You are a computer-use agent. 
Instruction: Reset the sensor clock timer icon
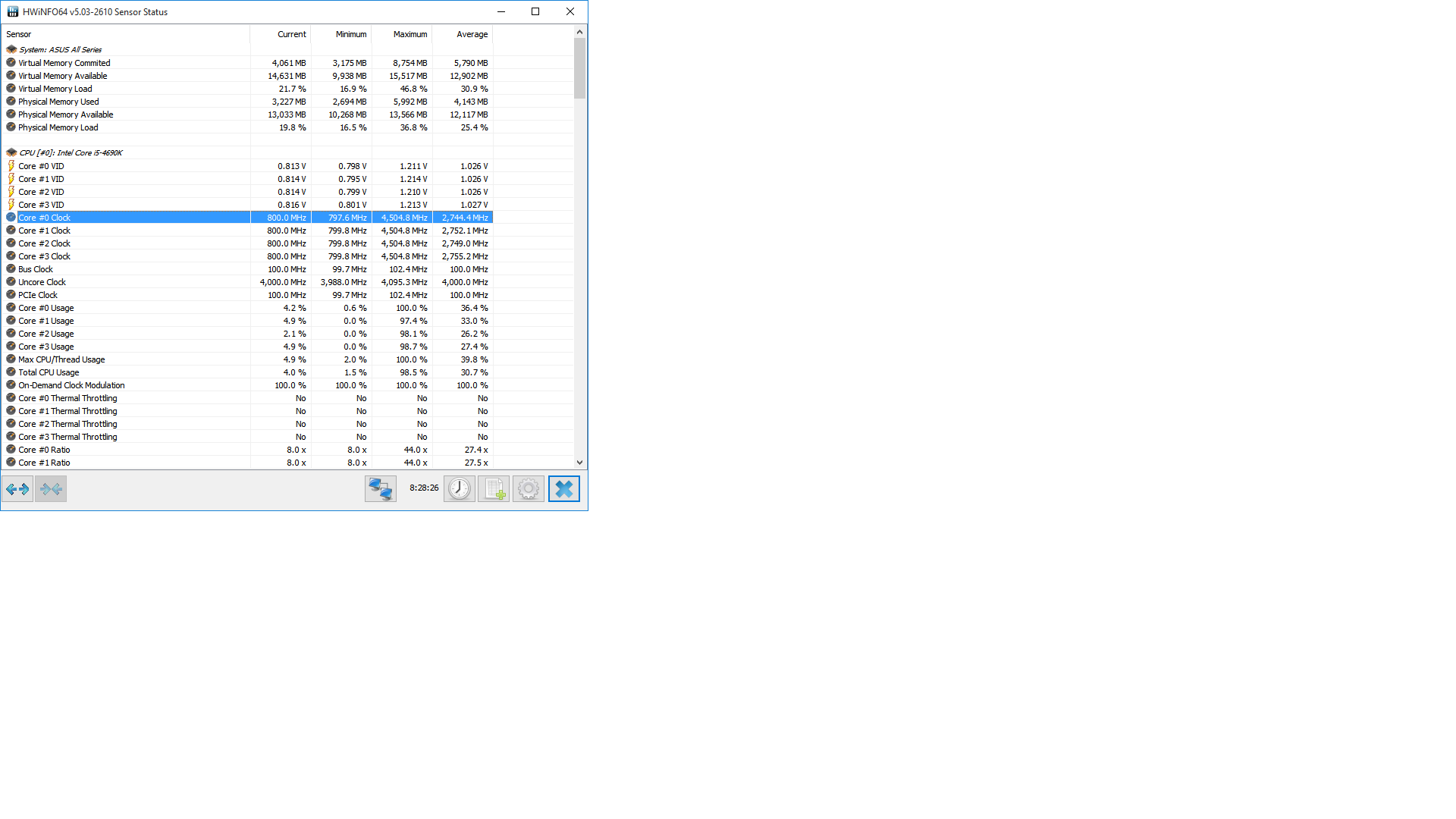point(459,489)
